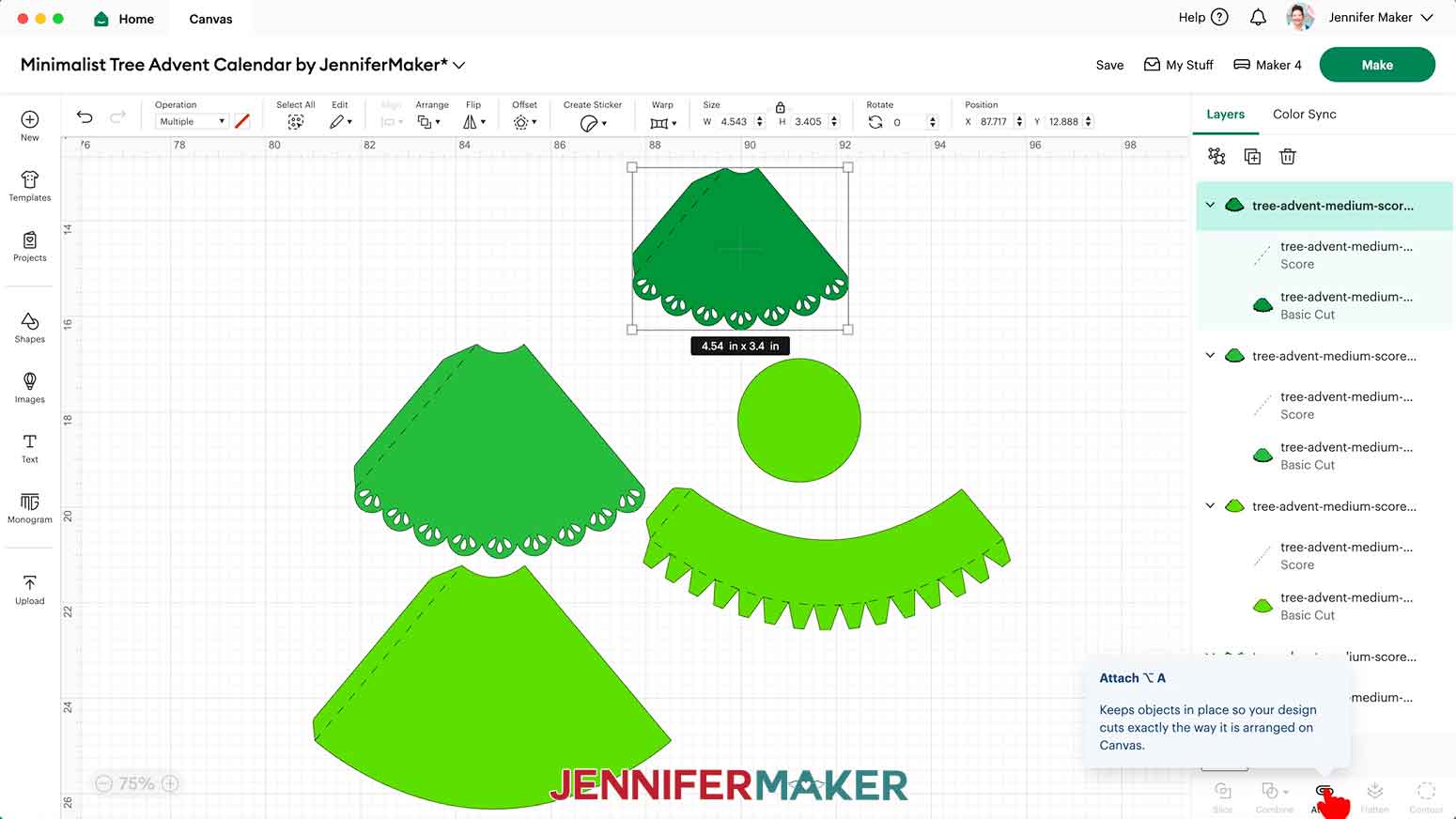Click the Y position input field
The width and height of the screenshot is (1456, 819).
pos(1064,122)
